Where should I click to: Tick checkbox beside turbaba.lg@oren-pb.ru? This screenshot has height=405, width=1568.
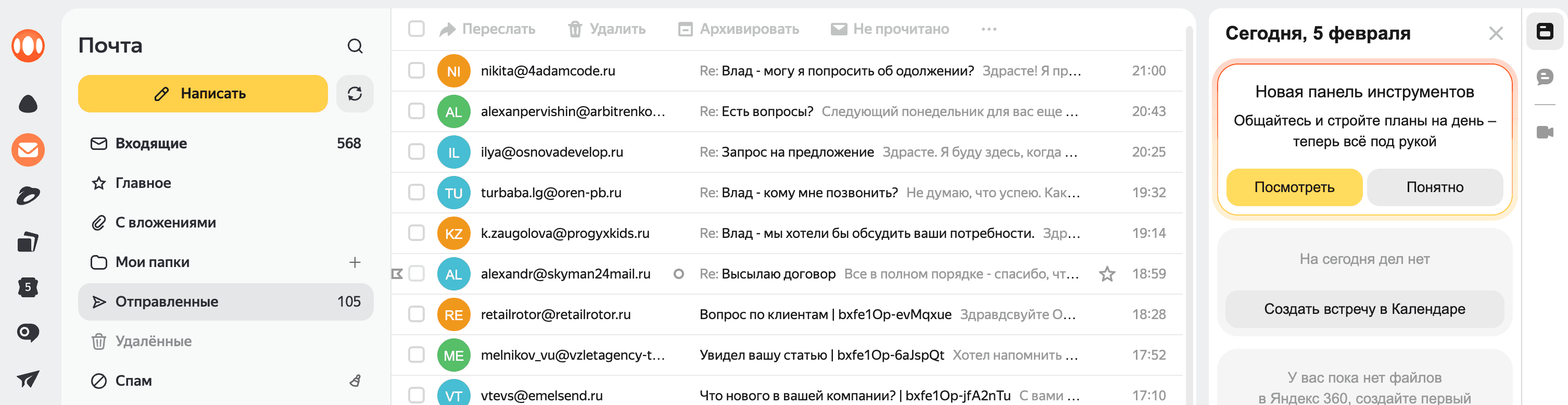pyautogui.click(x=416, y=193)
